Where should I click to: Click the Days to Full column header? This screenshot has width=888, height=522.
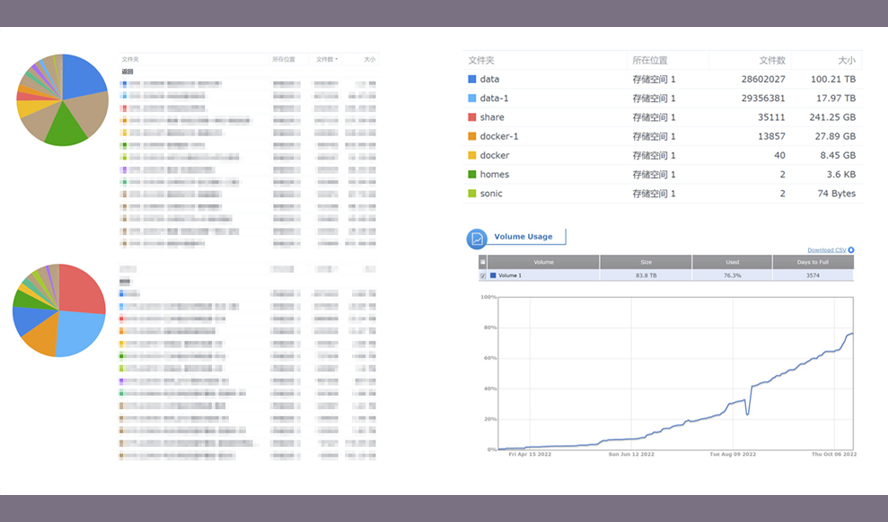[813, 262]
